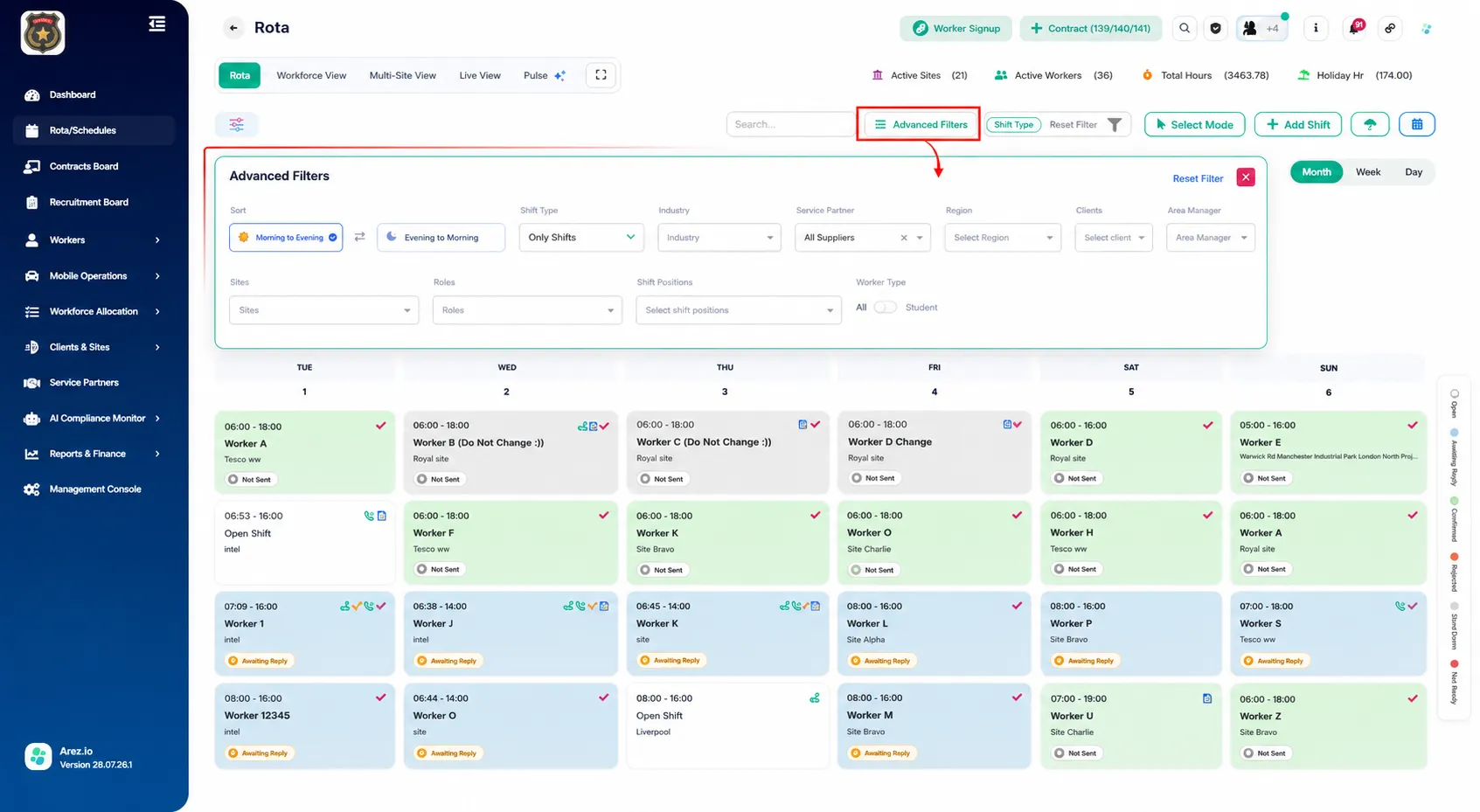Open the notification bell icon
This screenshot has height=812, width=1480.
coord(1354,28)
